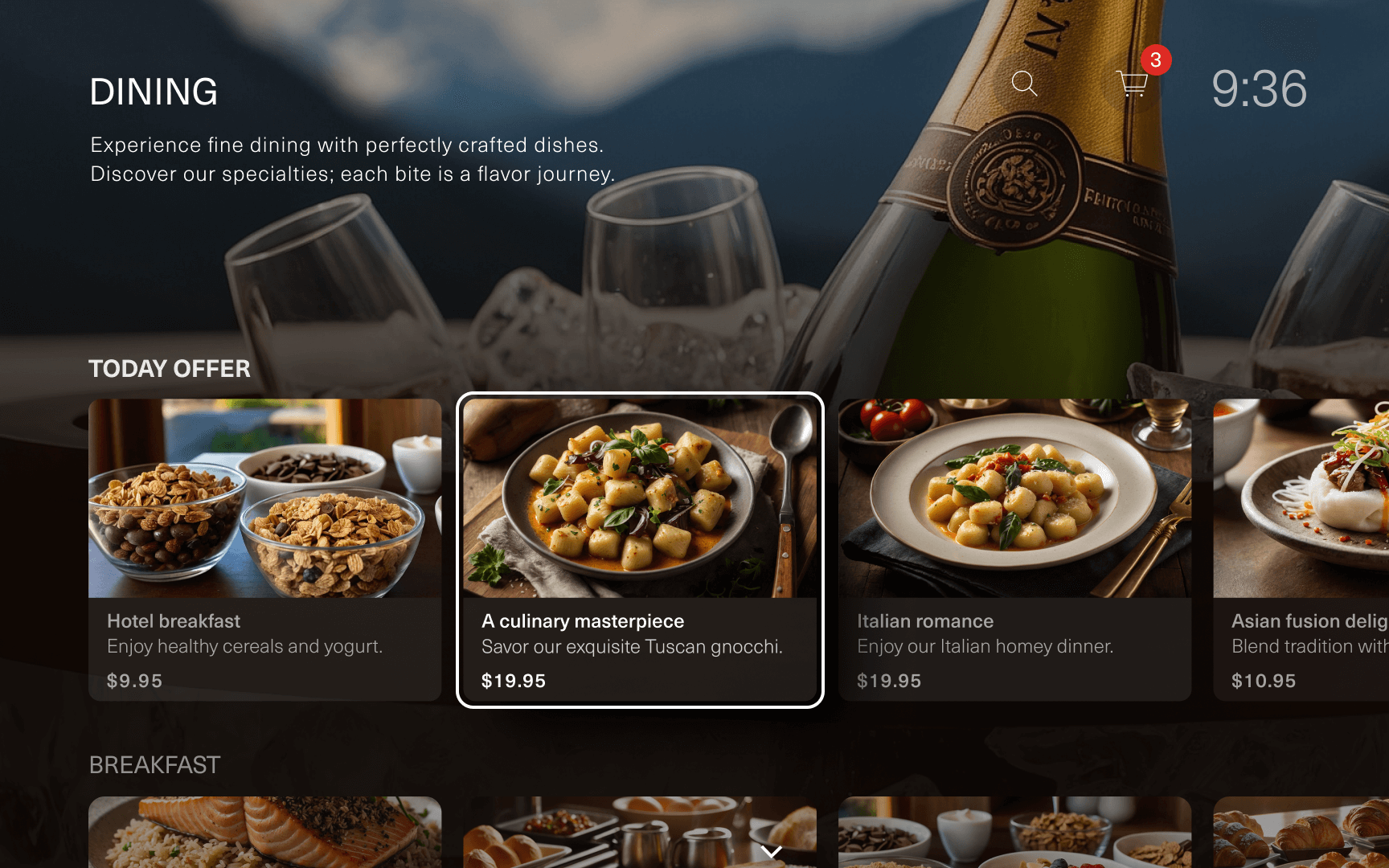Click the 9:36 clock display

(x=1259, y=88)
